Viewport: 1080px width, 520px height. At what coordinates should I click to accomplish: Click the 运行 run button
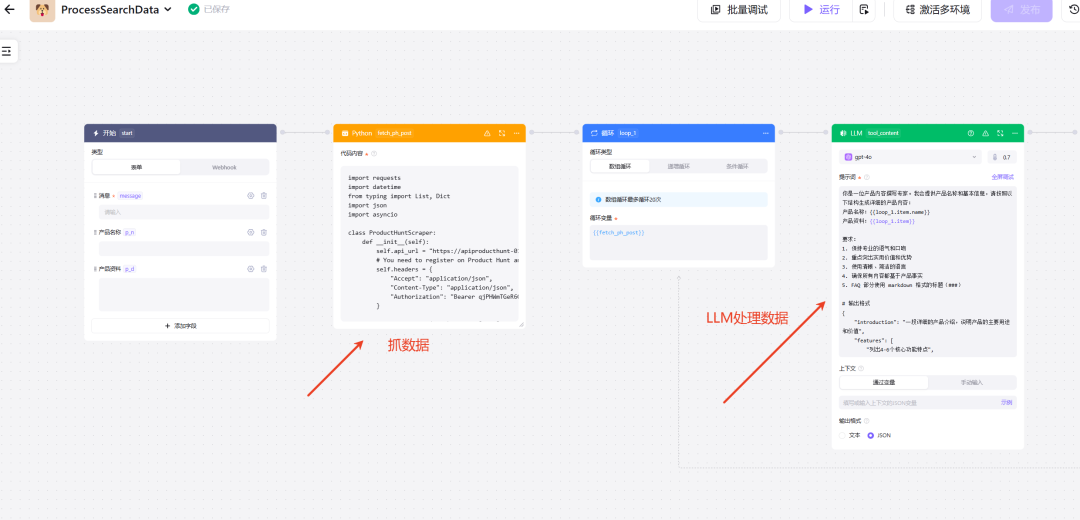coord(822,10)
